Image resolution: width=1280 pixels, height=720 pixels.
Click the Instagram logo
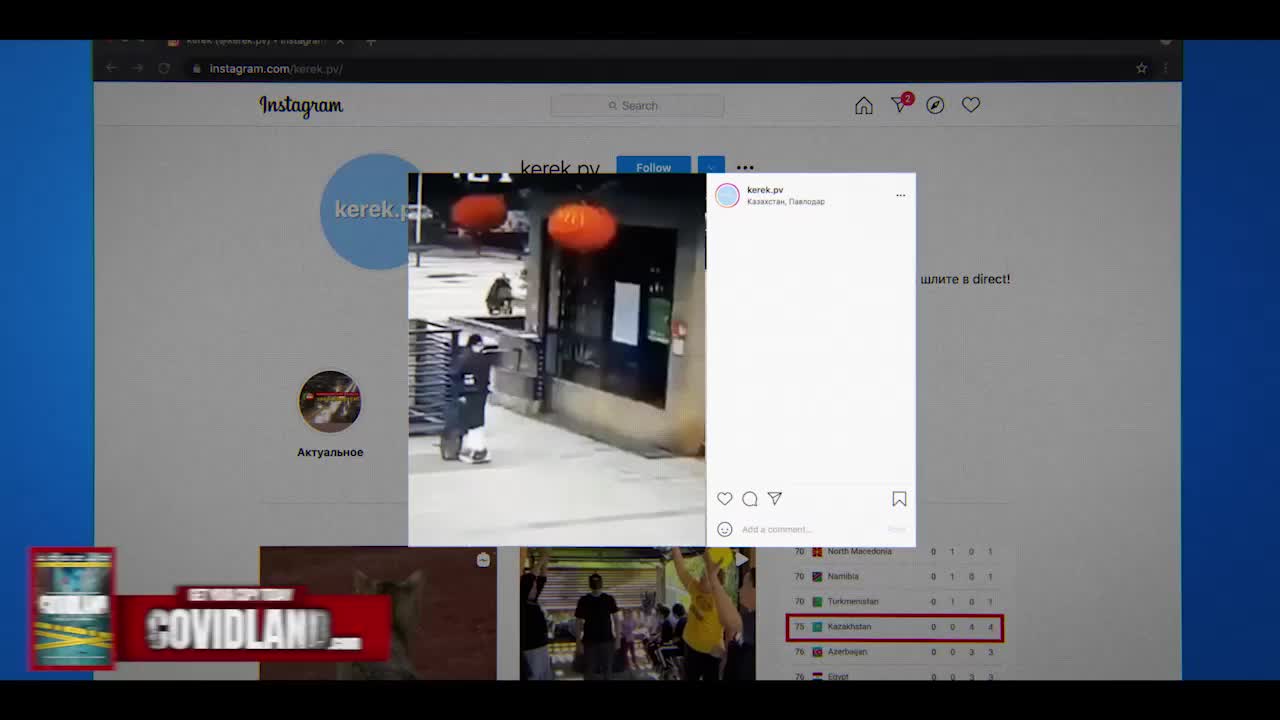coord(301,105)
